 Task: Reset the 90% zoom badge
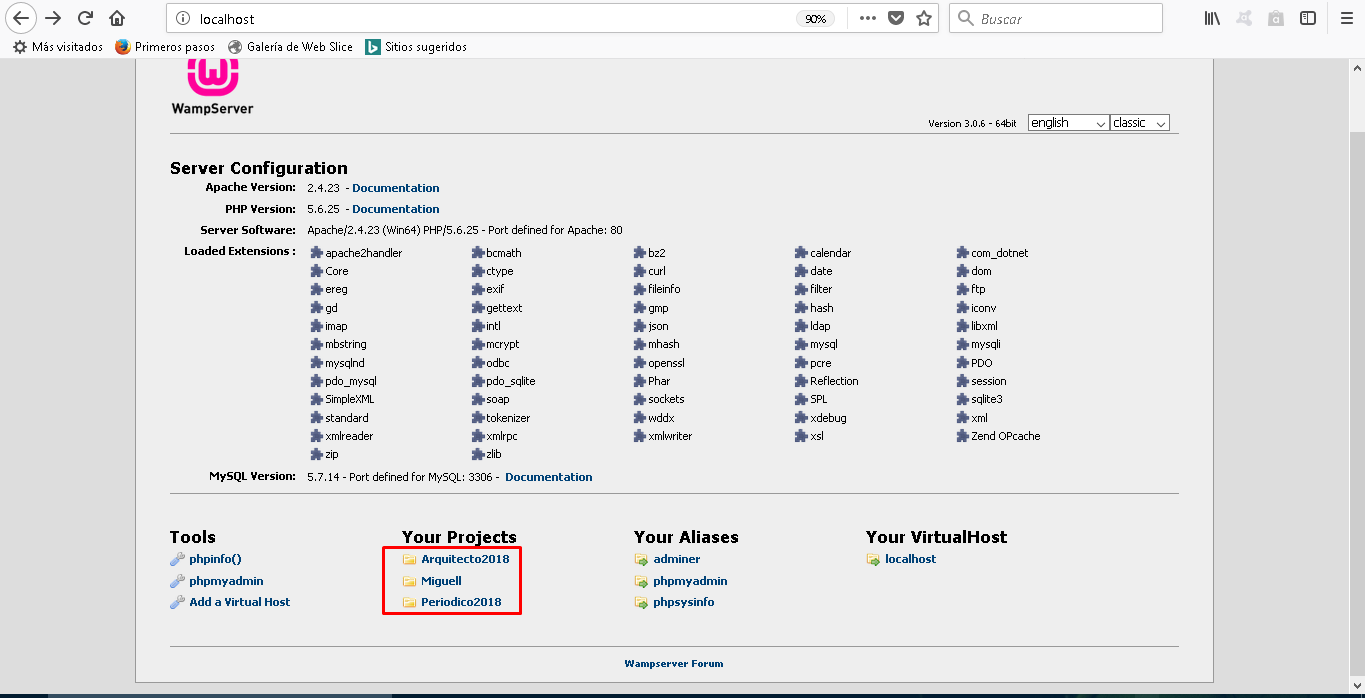pyautogui.click(x=815, y=19)
